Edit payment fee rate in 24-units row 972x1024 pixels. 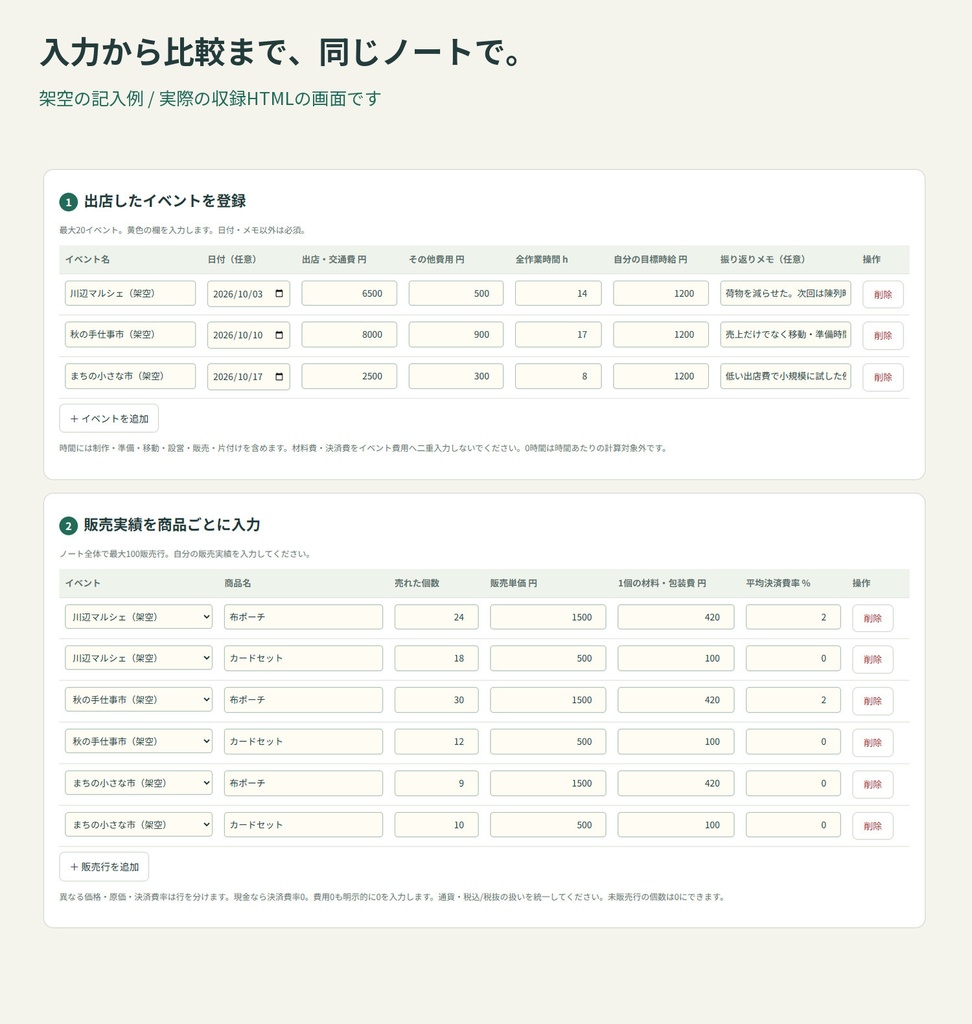pyautogui.click(x=793, y=617)
